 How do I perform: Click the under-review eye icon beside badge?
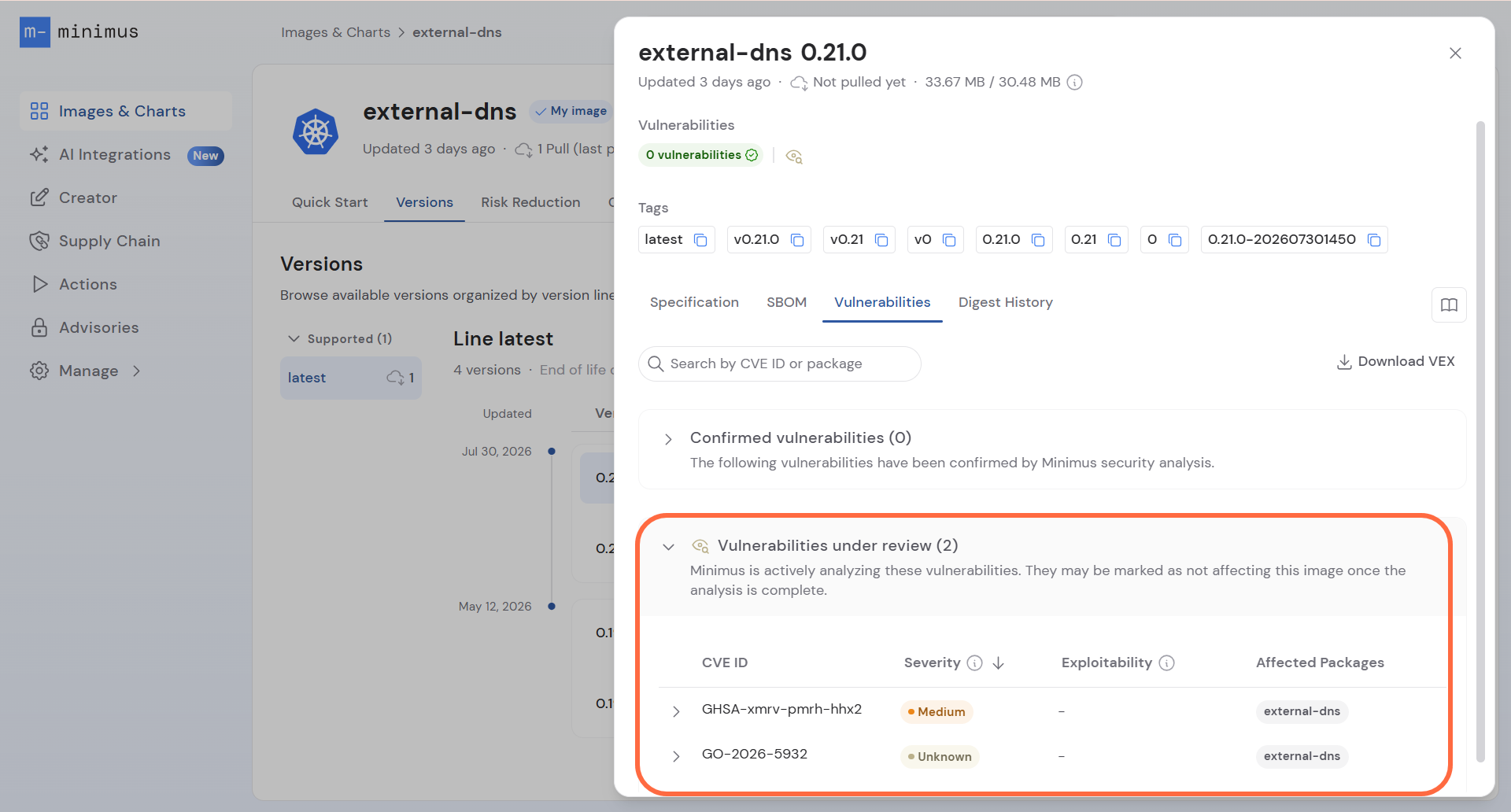click(x=794, y=156)
